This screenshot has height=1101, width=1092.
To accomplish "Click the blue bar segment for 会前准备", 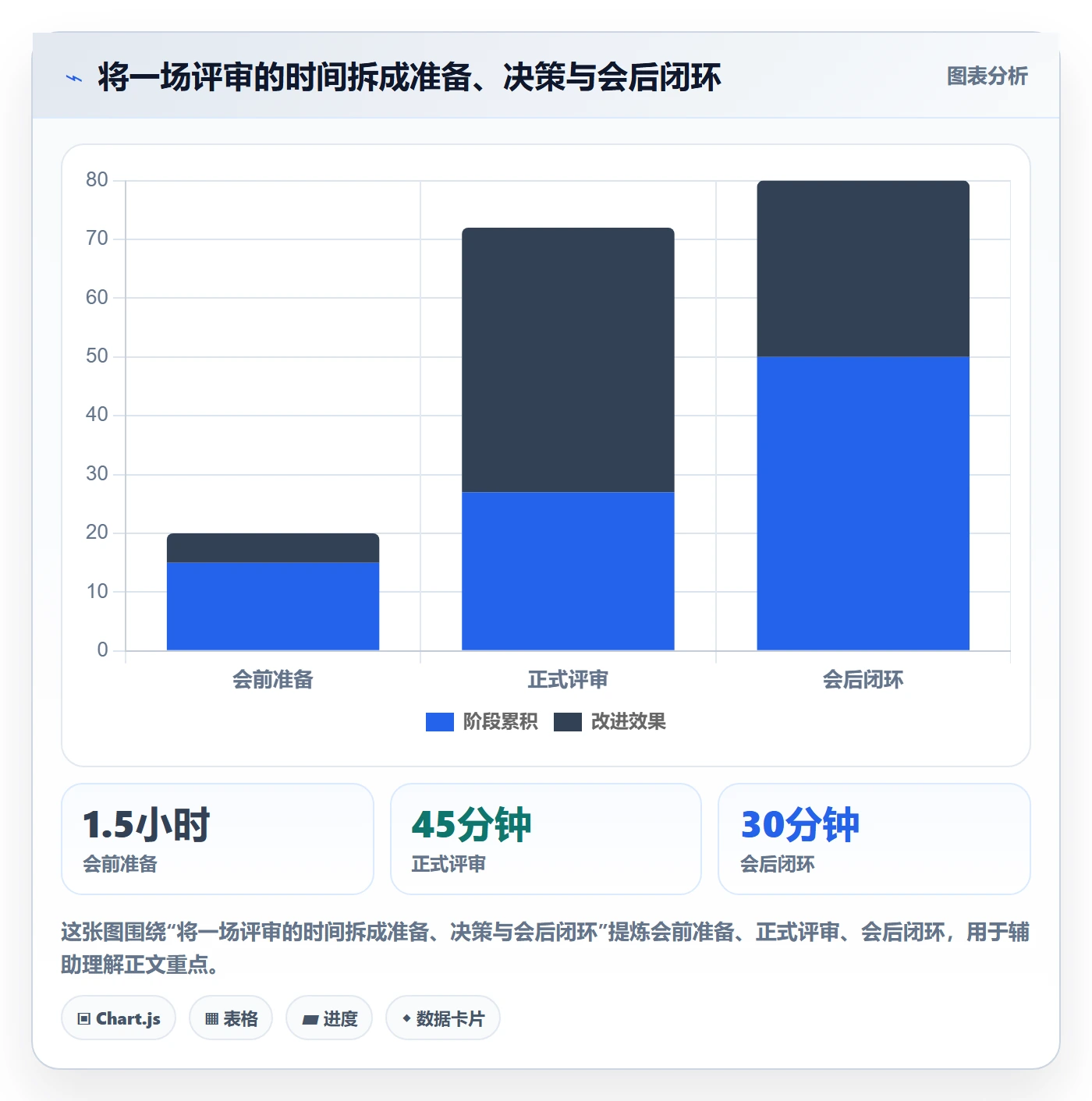I will [x=273, y=607].
